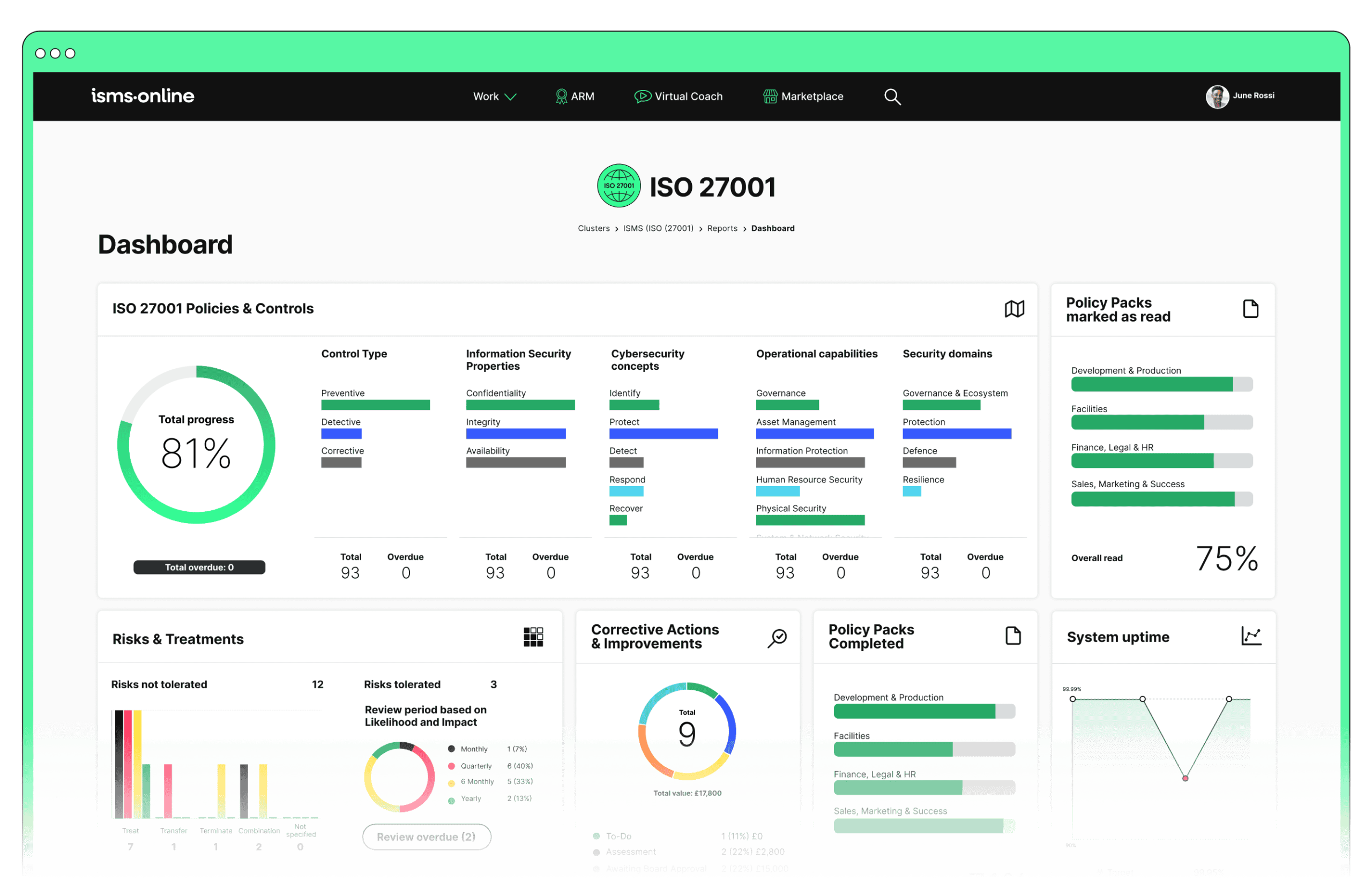This screenshot has width=1372, height=895.
Task: Click the ISO 27001 globe badge
Action: [618, 185]
